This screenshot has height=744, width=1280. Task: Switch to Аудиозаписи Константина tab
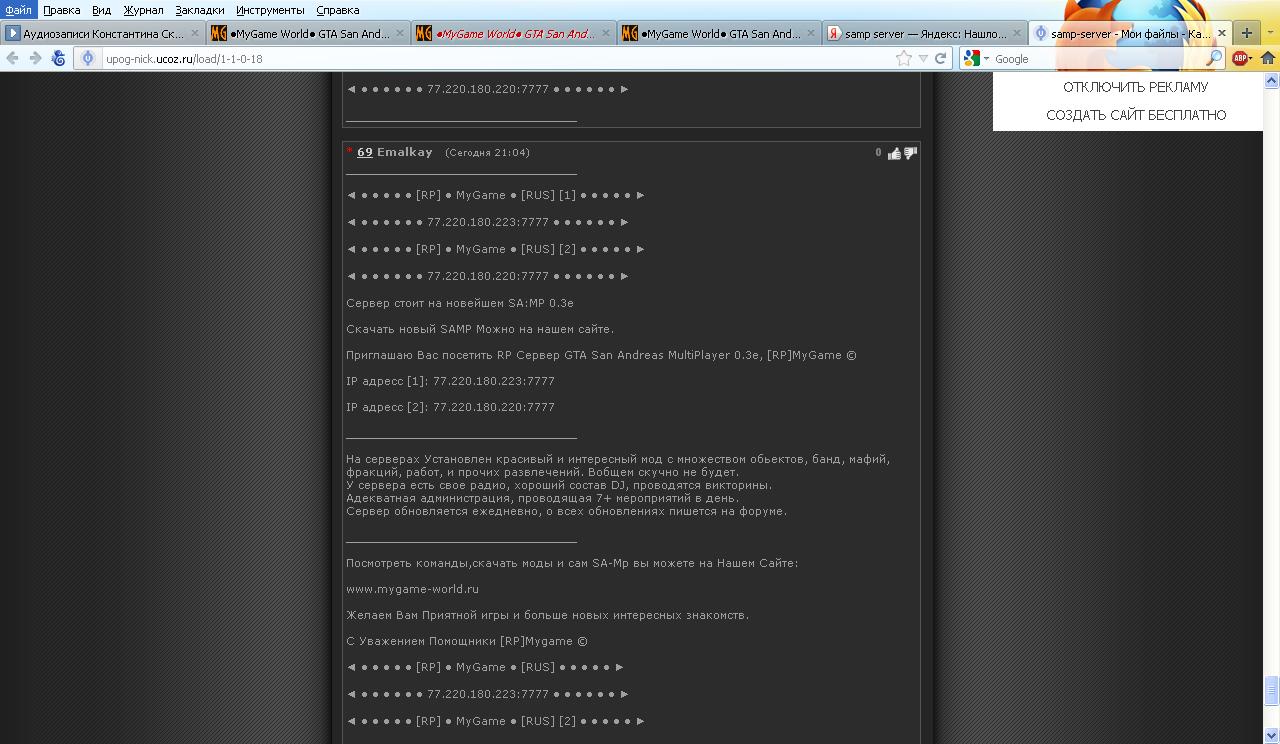[x=103, y=33]
